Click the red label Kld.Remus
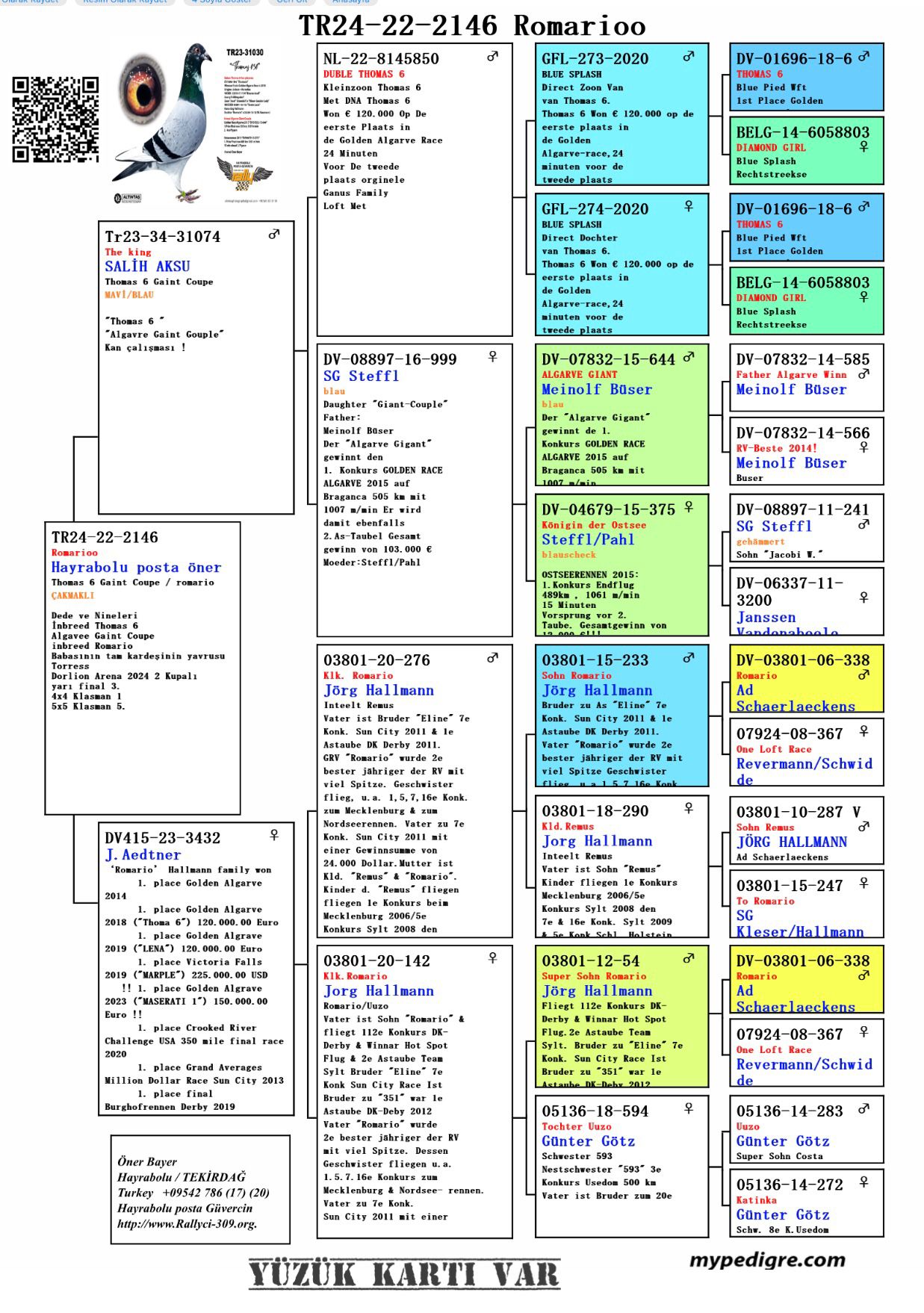The image size is (924, 1313). click(x=568, y=827)
